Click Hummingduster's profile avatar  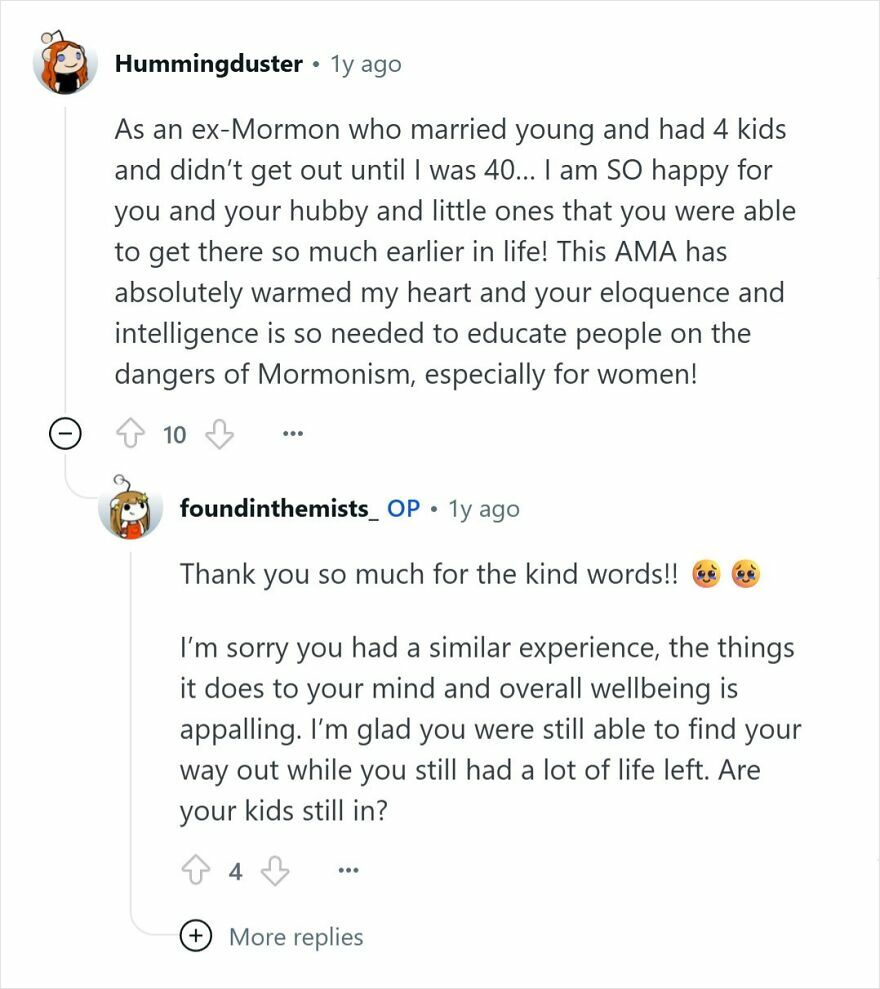tap(64, 63)
